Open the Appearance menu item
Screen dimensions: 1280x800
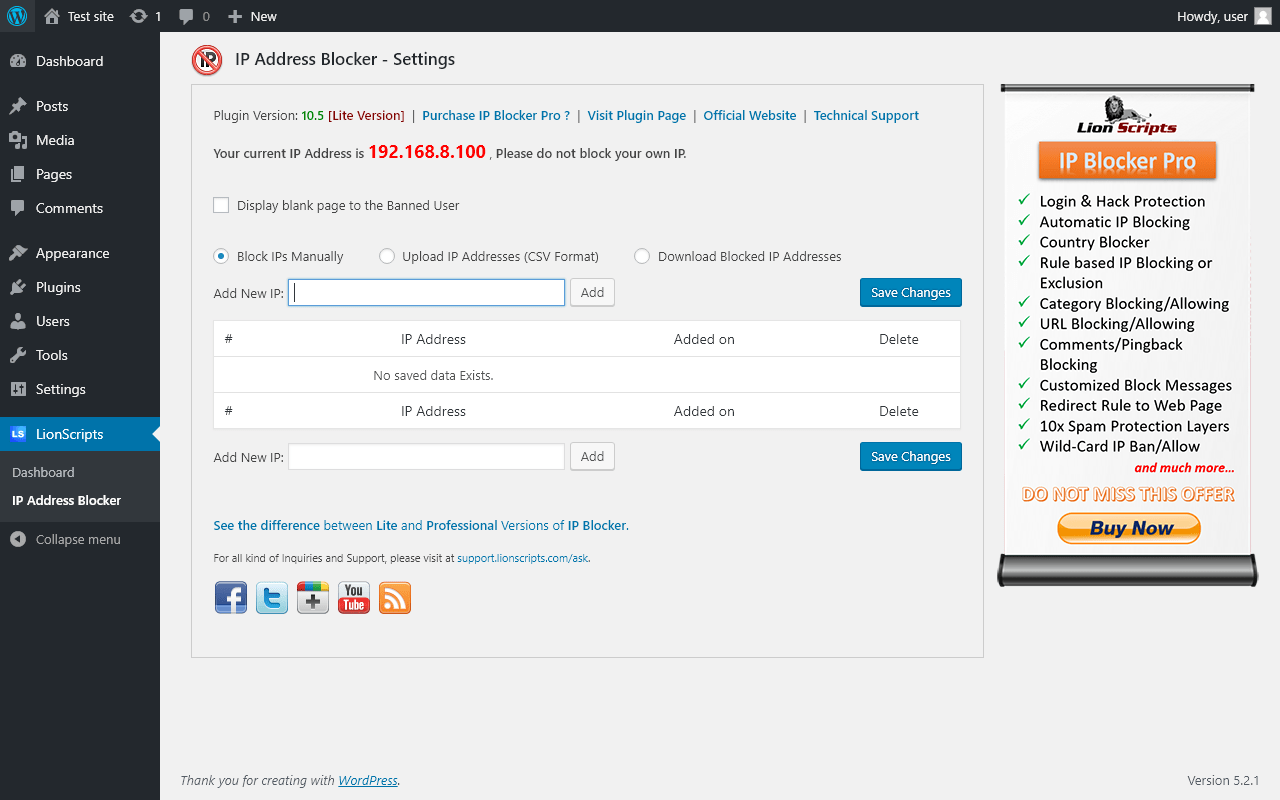(80, 253)
